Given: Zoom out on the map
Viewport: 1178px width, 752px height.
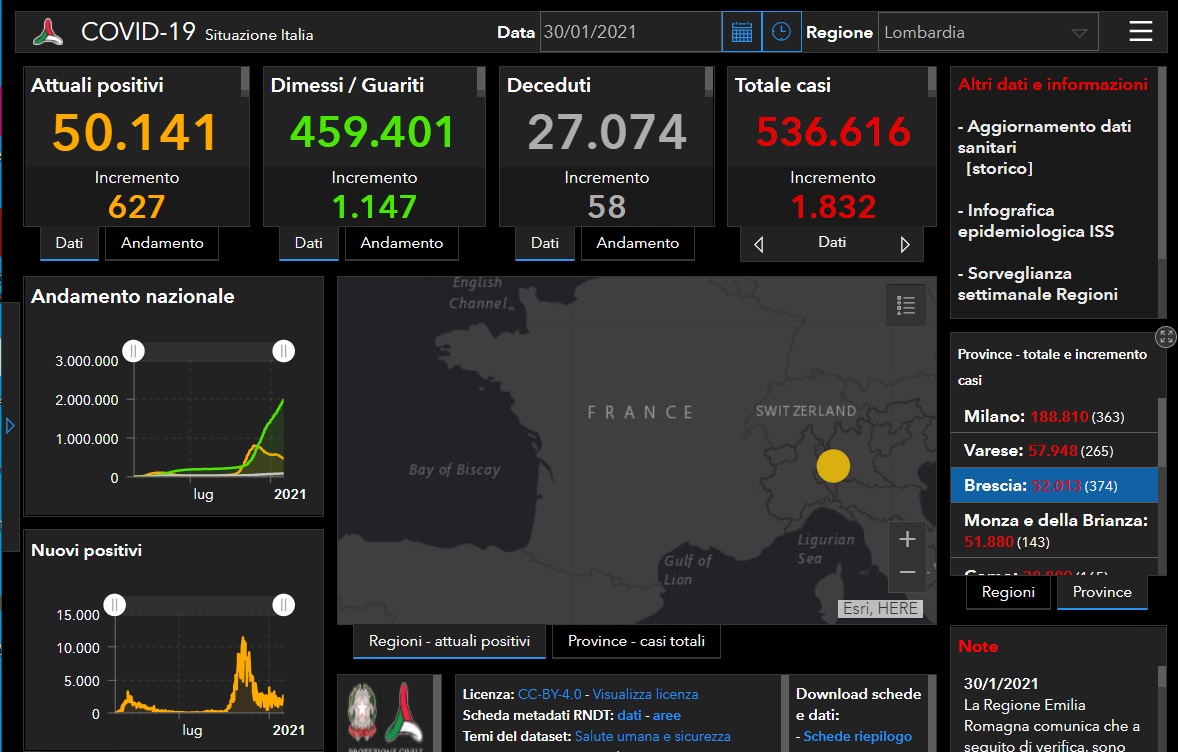Looking at the screenshot, I should coord(907,573).
